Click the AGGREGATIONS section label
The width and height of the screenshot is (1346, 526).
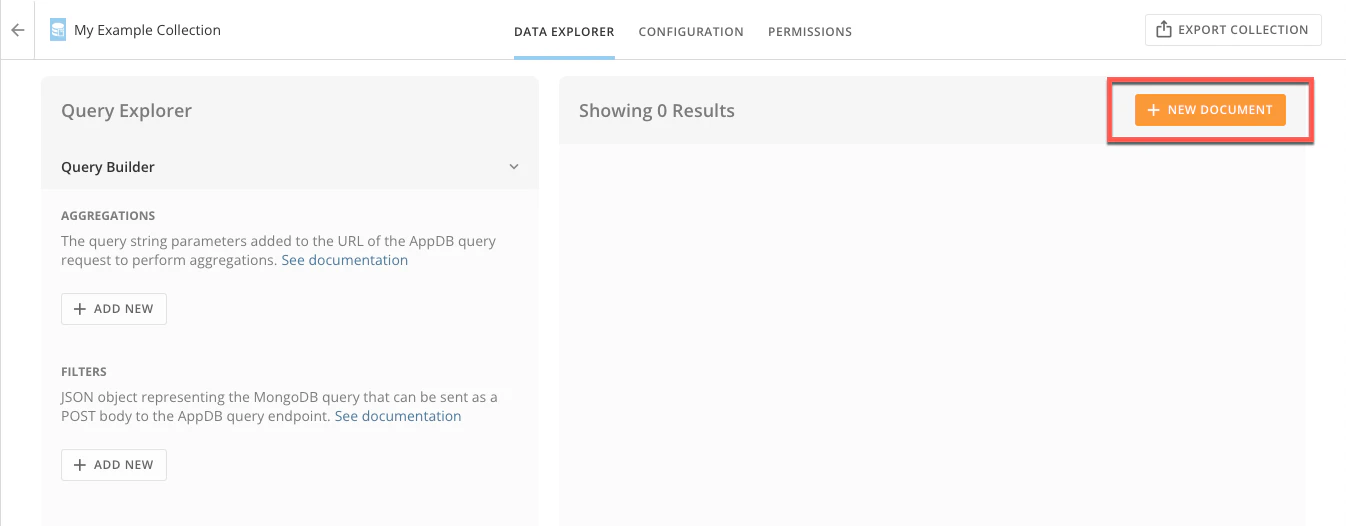click(x=108, y=216)
